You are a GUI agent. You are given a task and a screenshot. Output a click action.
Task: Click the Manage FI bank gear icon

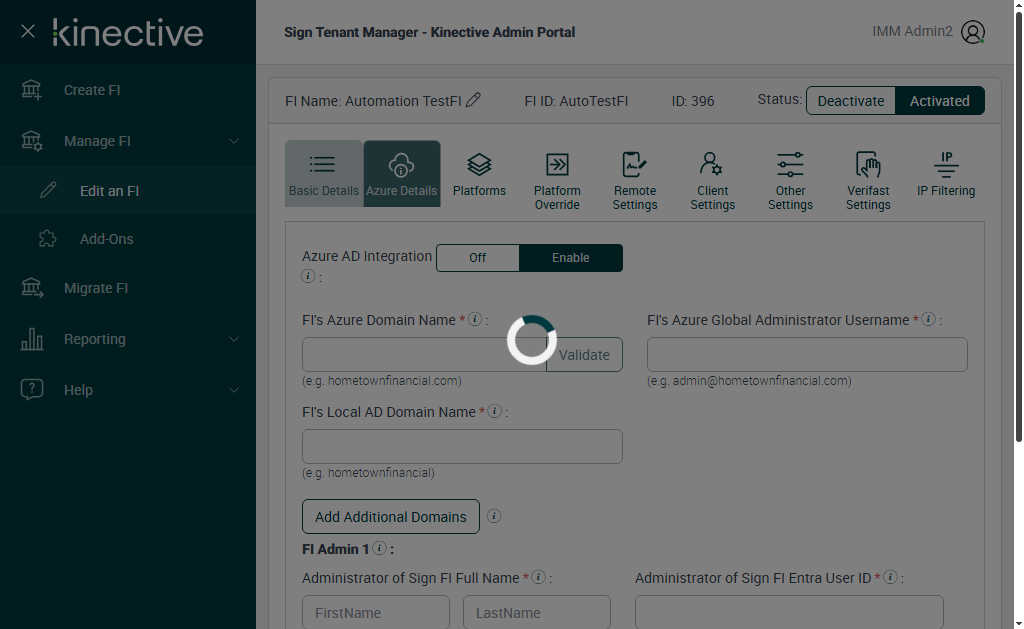tap(31, 141)
